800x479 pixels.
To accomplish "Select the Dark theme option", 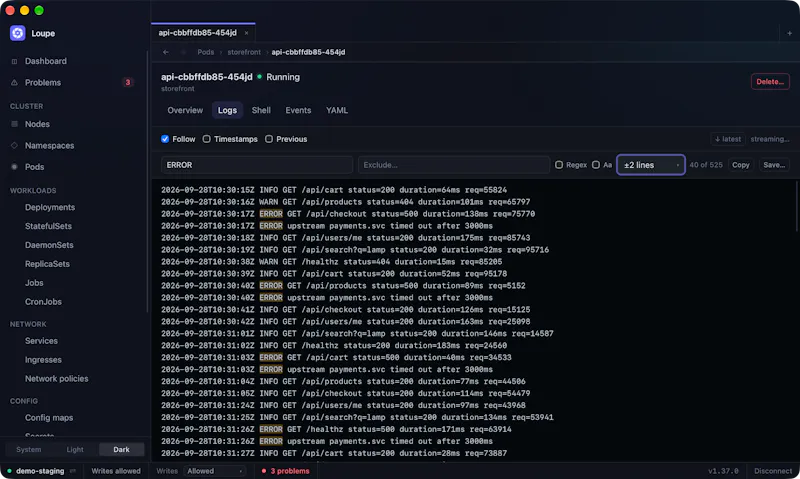I will coord(121,449).
